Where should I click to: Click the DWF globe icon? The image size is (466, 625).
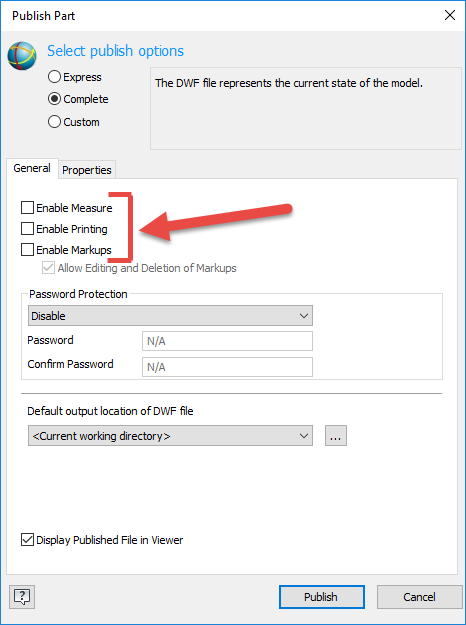tap(22, 56)
